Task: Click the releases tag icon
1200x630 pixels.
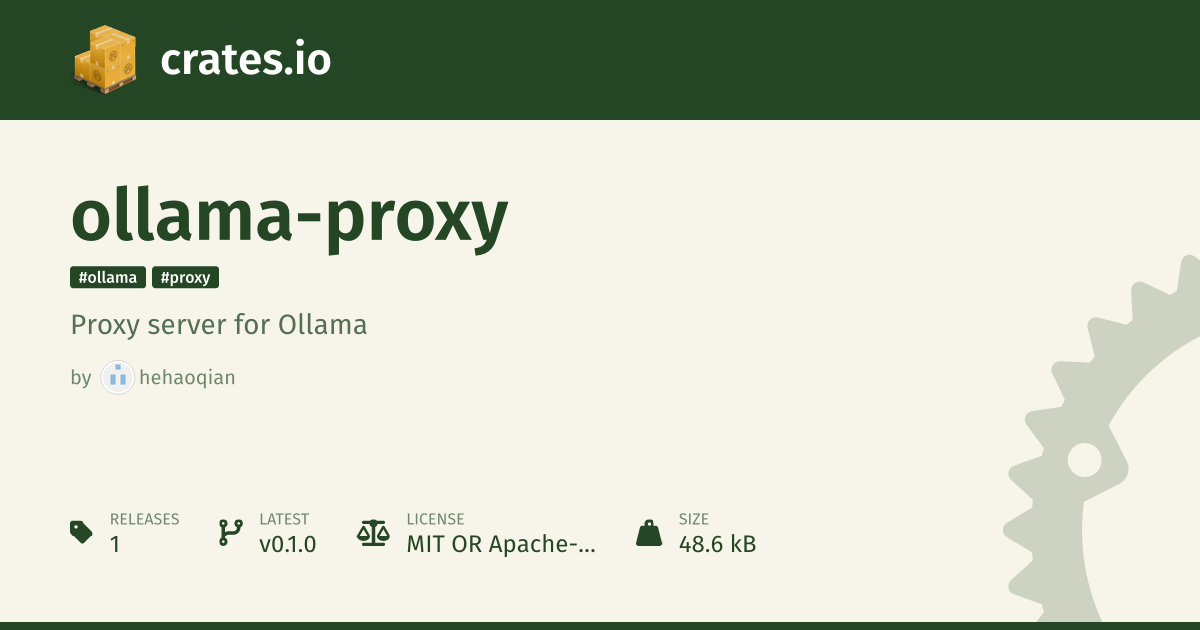Action: point(82,532)
